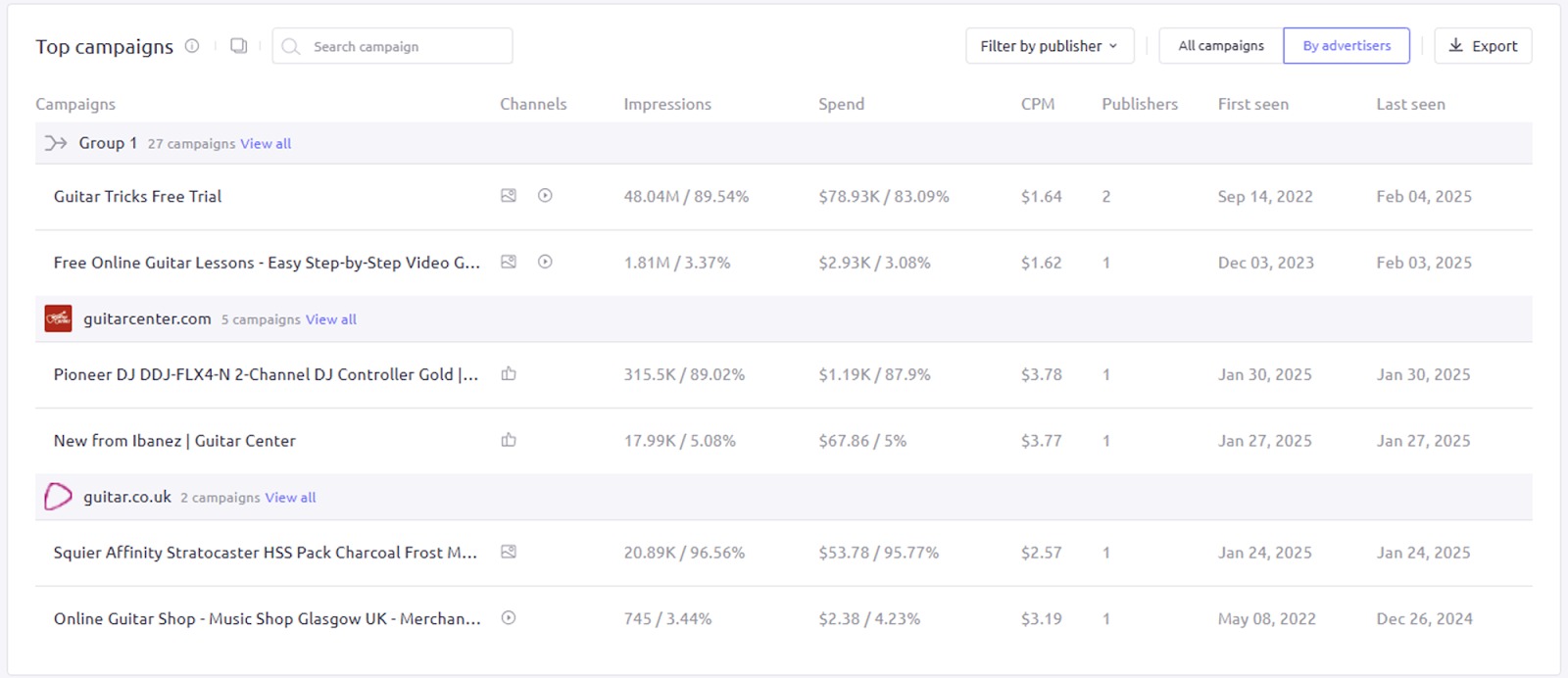Click video channel icon for Guitar Tricks Free Trial
The width and height of the screenshot is (1568, 678).
coord(545,196)
